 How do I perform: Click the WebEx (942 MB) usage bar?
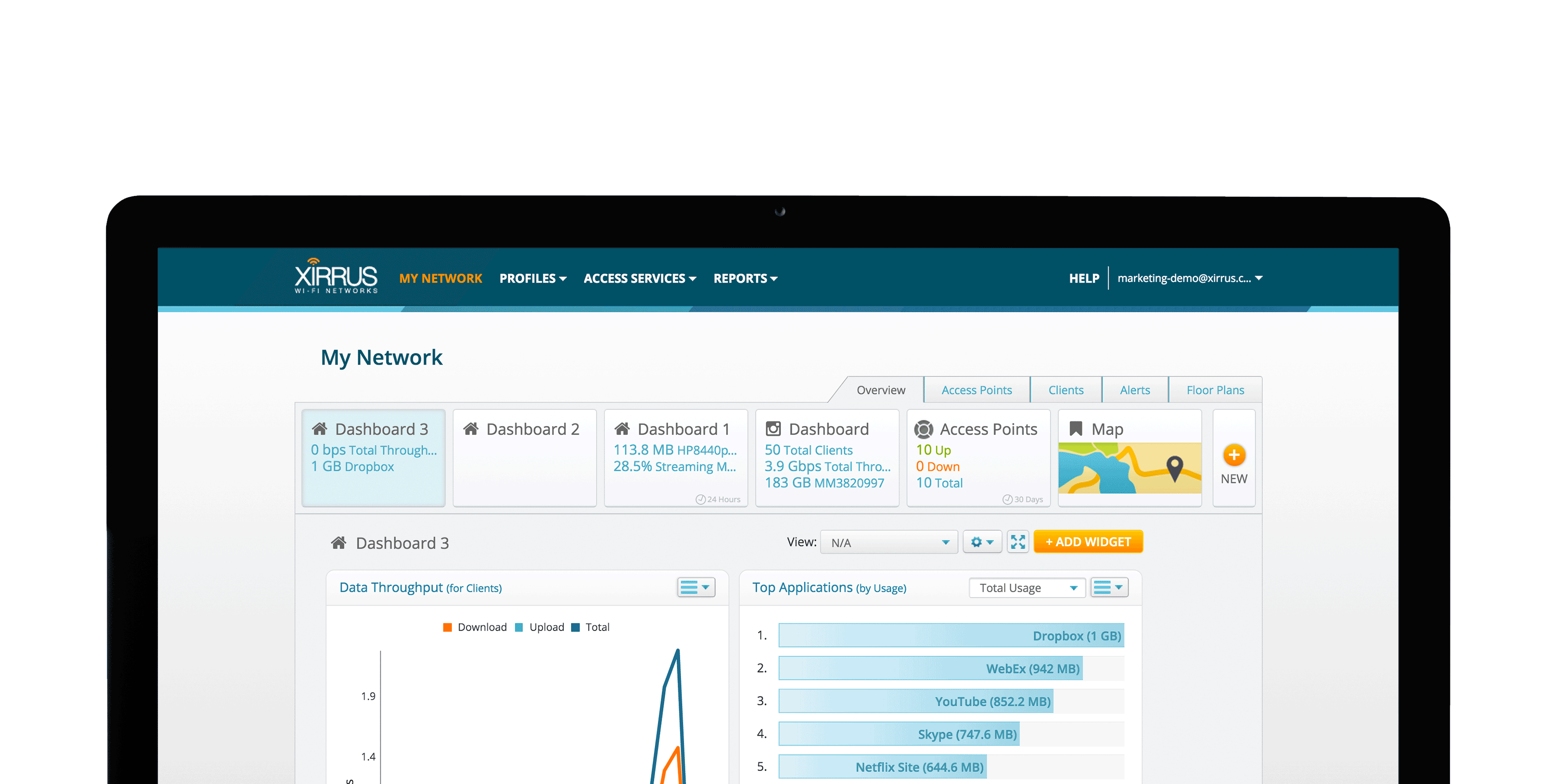[x=930, y=669]
